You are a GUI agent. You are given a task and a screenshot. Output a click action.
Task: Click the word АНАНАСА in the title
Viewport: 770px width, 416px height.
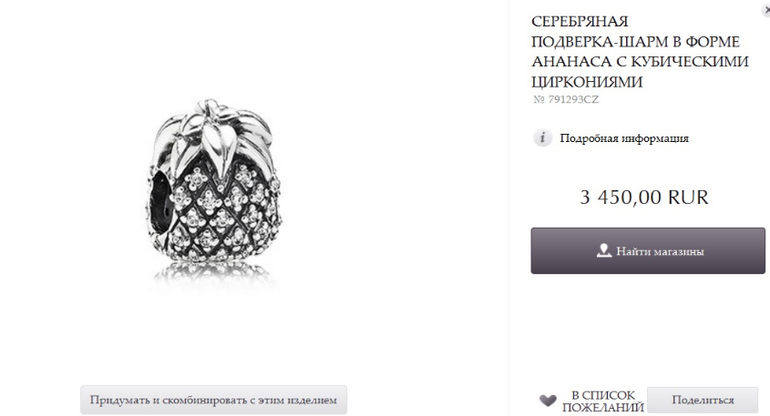tap(571, 61)
